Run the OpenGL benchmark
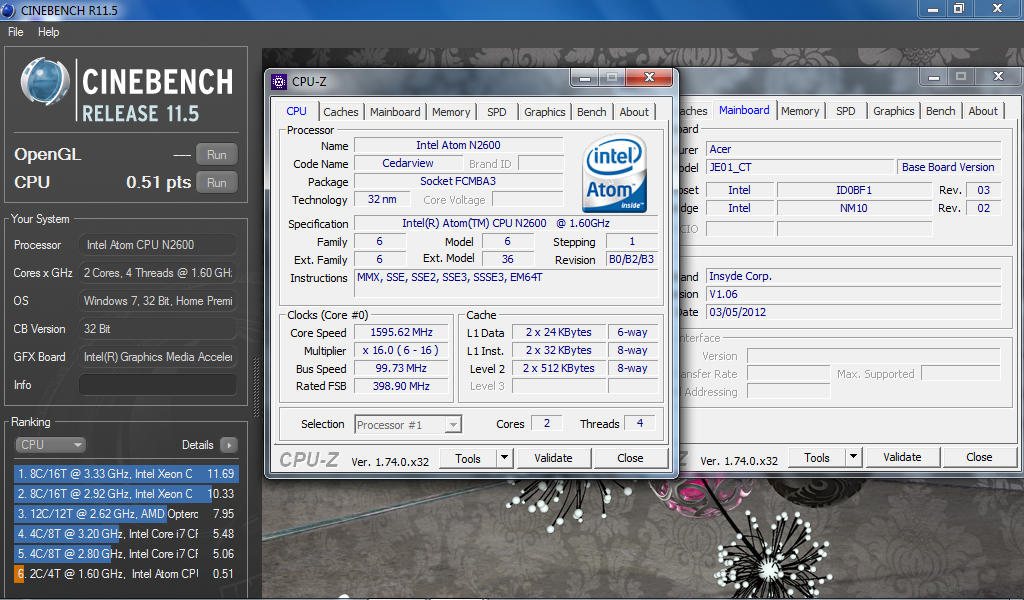The width and height of the screenshot is (1024, 600). pos(217,155)
